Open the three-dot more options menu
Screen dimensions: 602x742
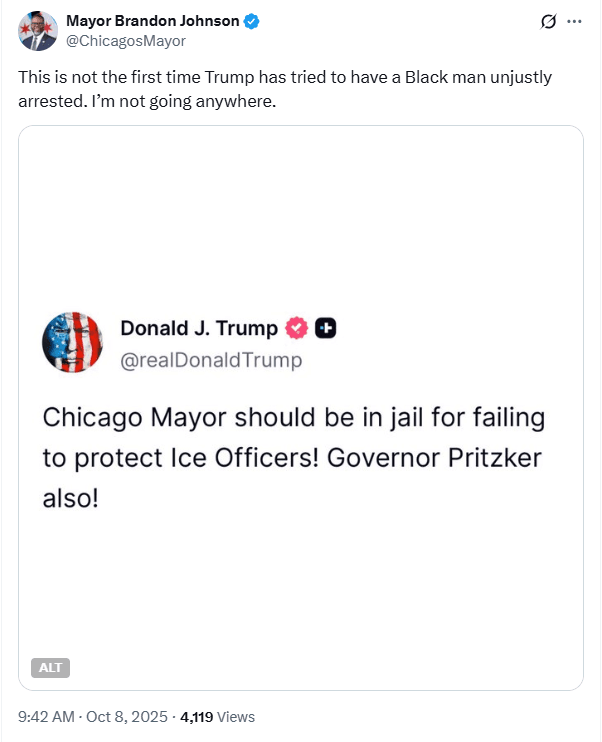(574, 21)
